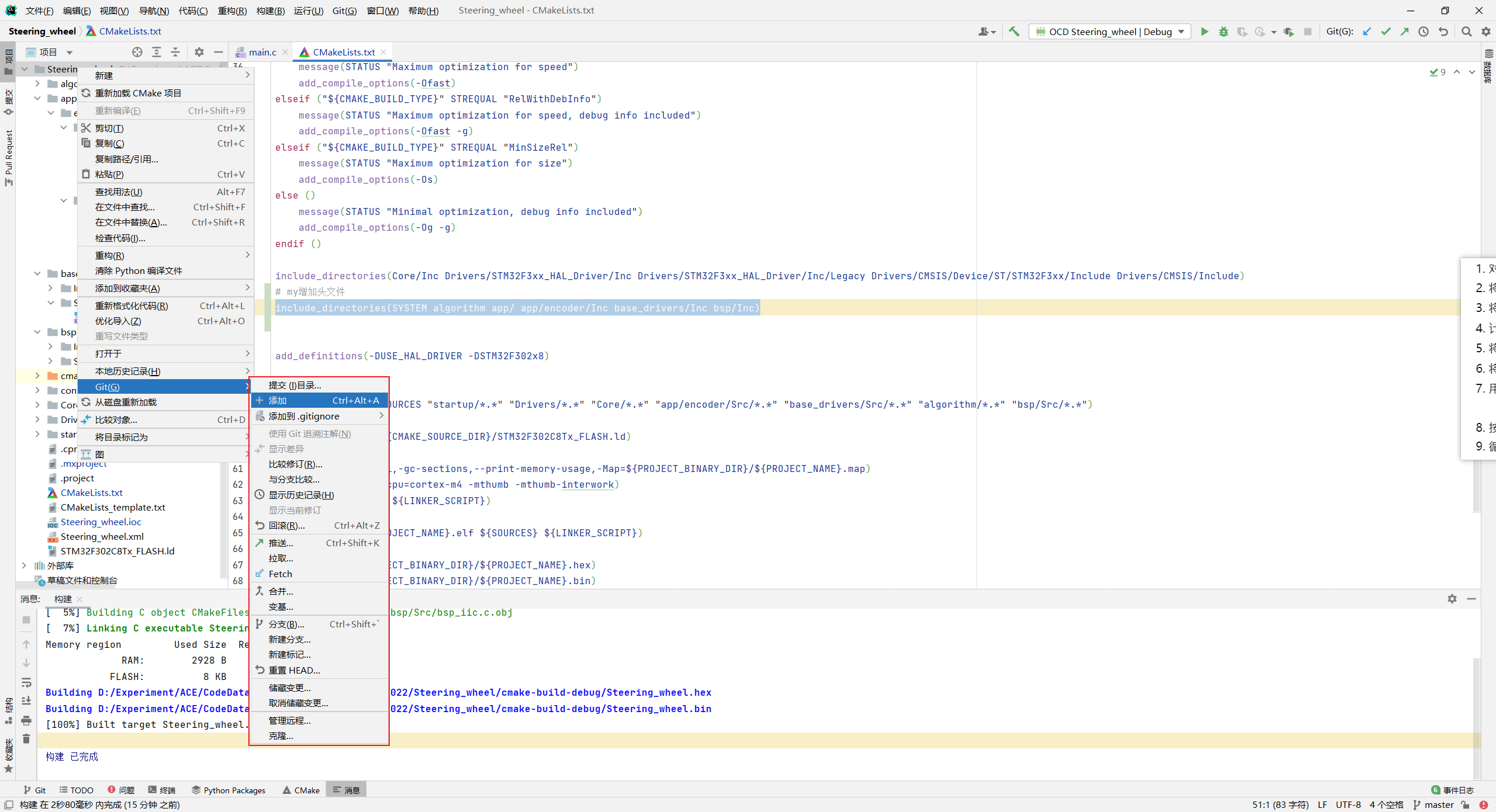
Task: Start debugging with the bug icon
Action: 1223,32
